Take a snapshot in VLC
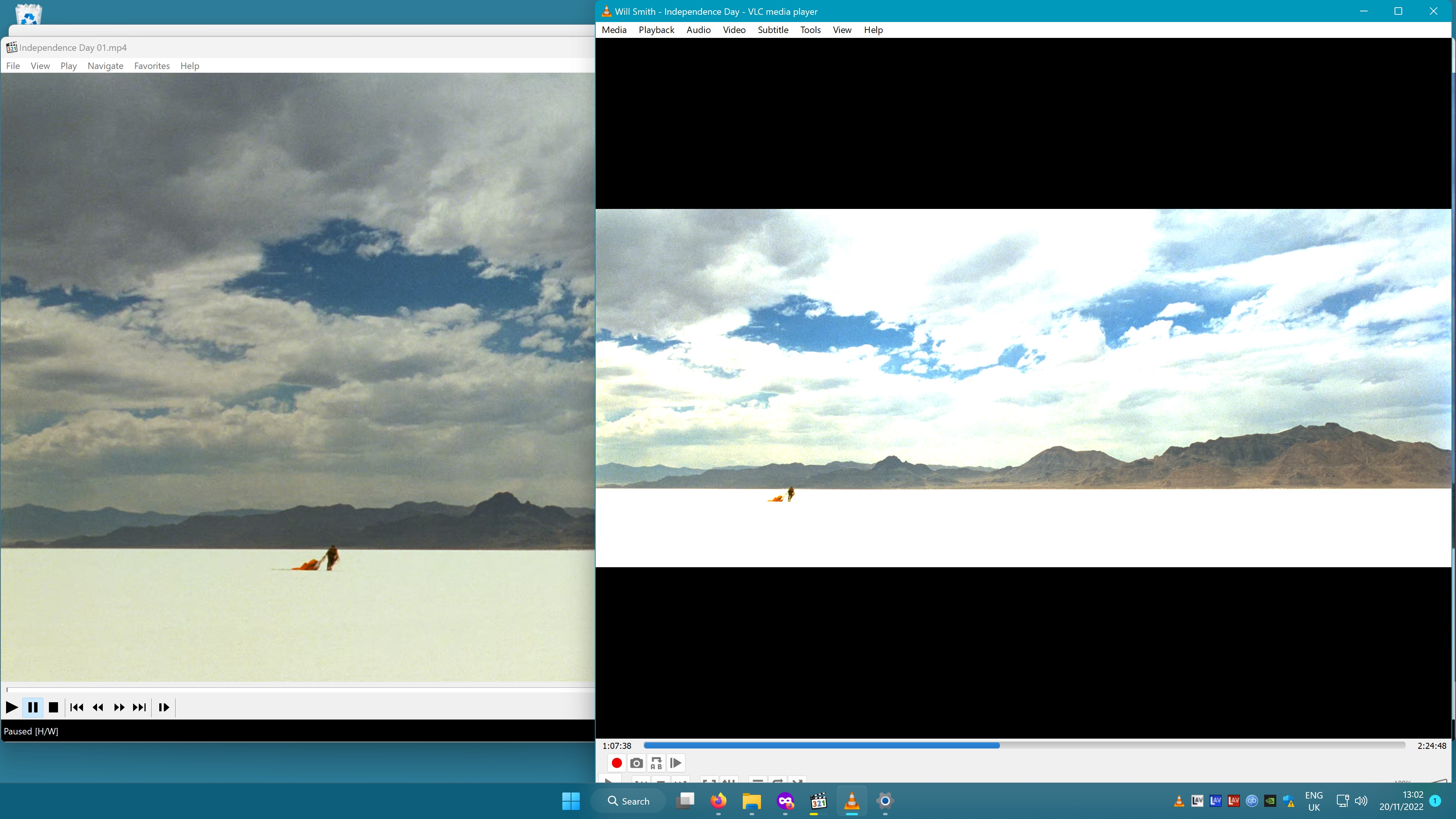 click(x=636, y=763)
